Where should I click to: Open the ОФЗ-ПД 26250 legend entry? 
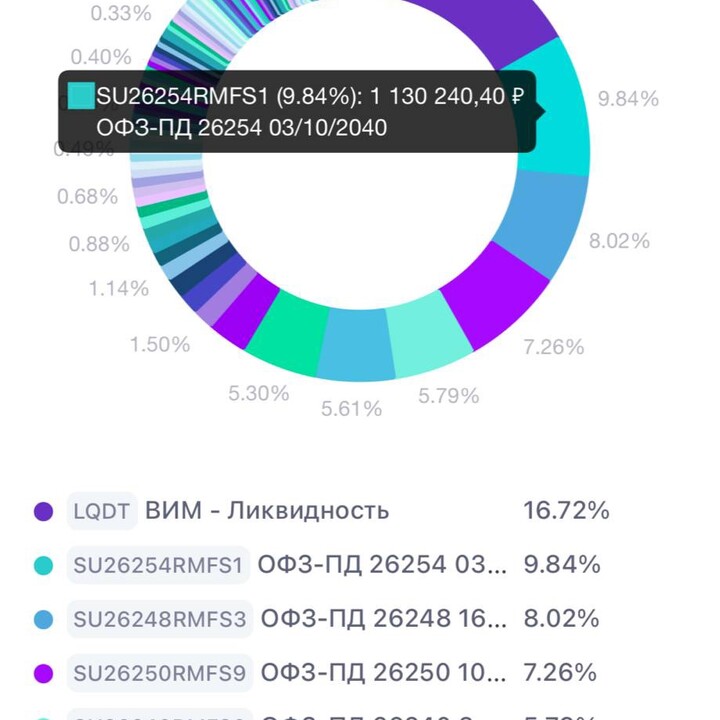(384, 673)
